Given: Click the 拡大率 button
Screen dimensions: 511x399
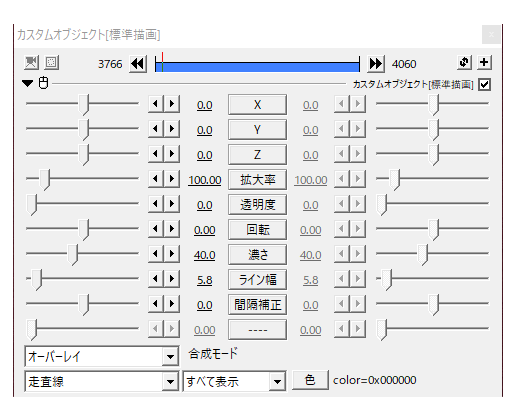Looking at the screenshot, I should (x=257, y=180).
